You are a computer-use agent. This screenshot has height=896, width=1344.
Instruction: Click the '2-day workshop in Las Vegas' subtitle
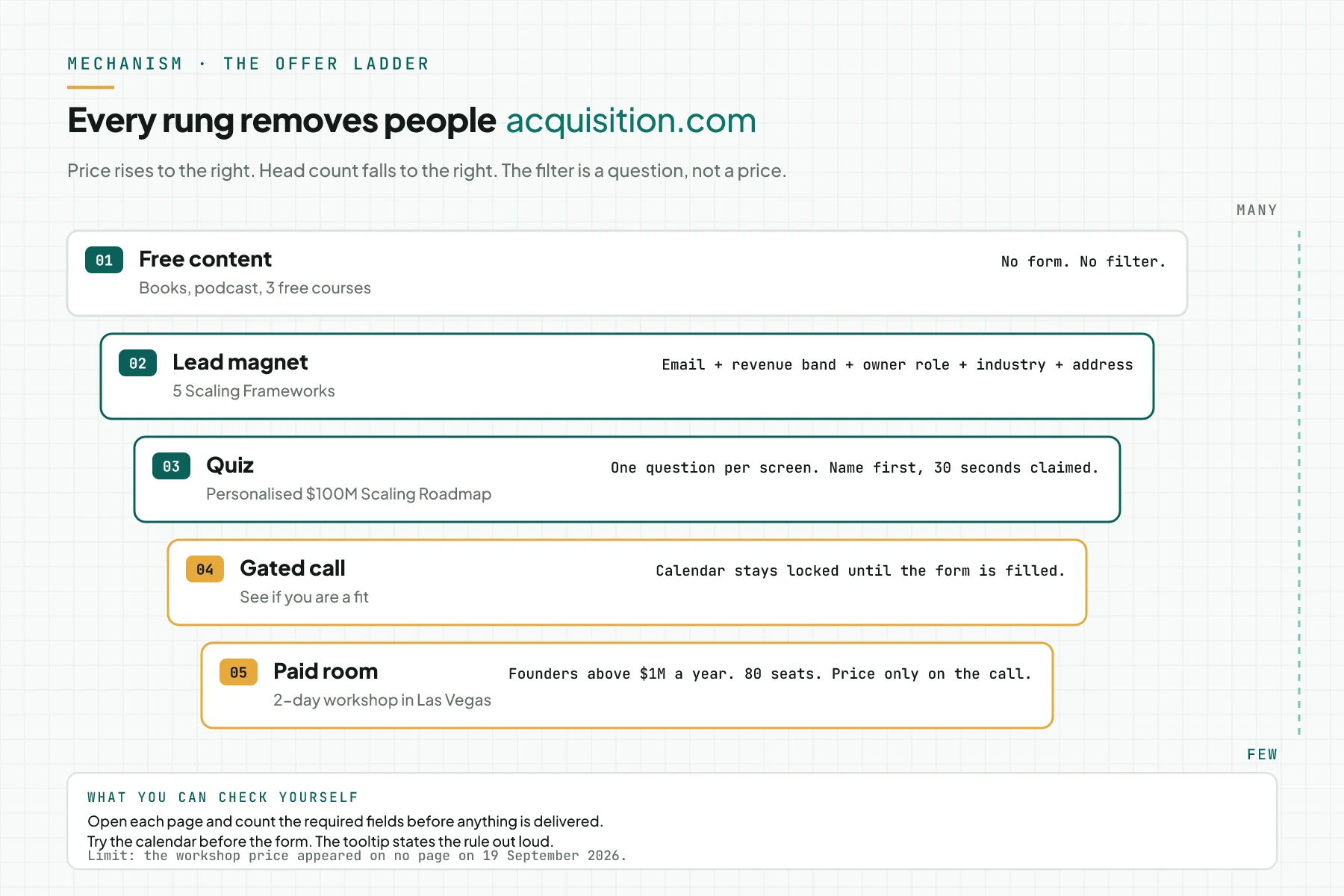(x=382, y=700)
